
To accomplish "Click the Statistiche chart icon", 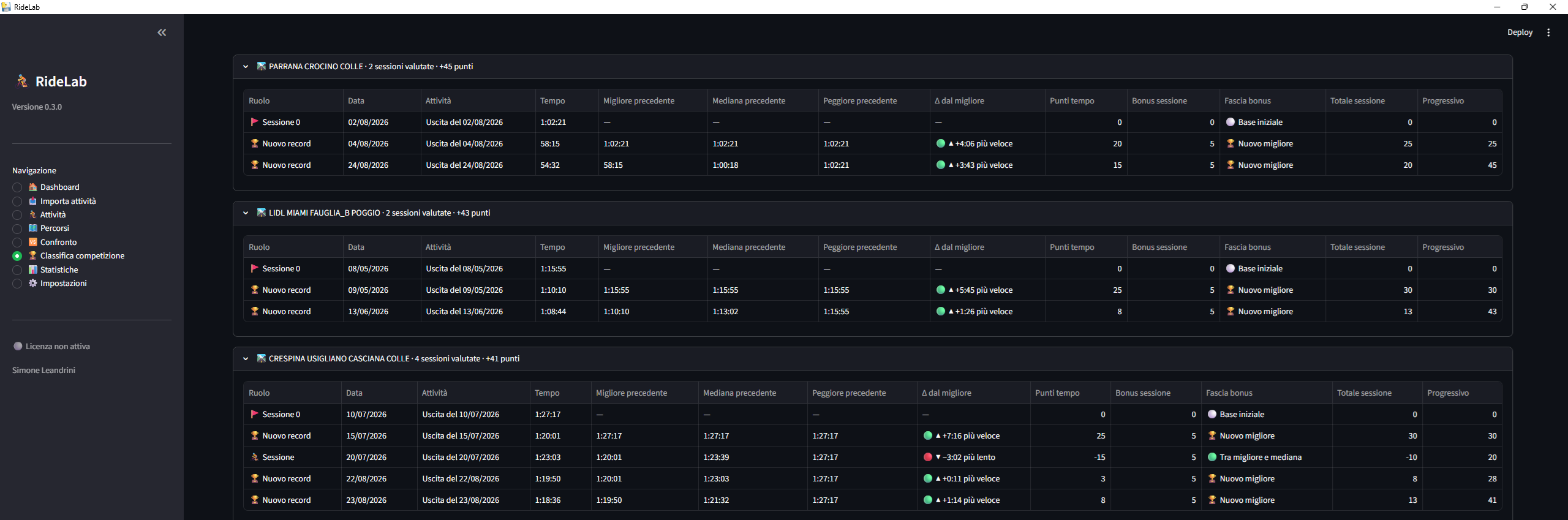I will click(x=33, y=269).
